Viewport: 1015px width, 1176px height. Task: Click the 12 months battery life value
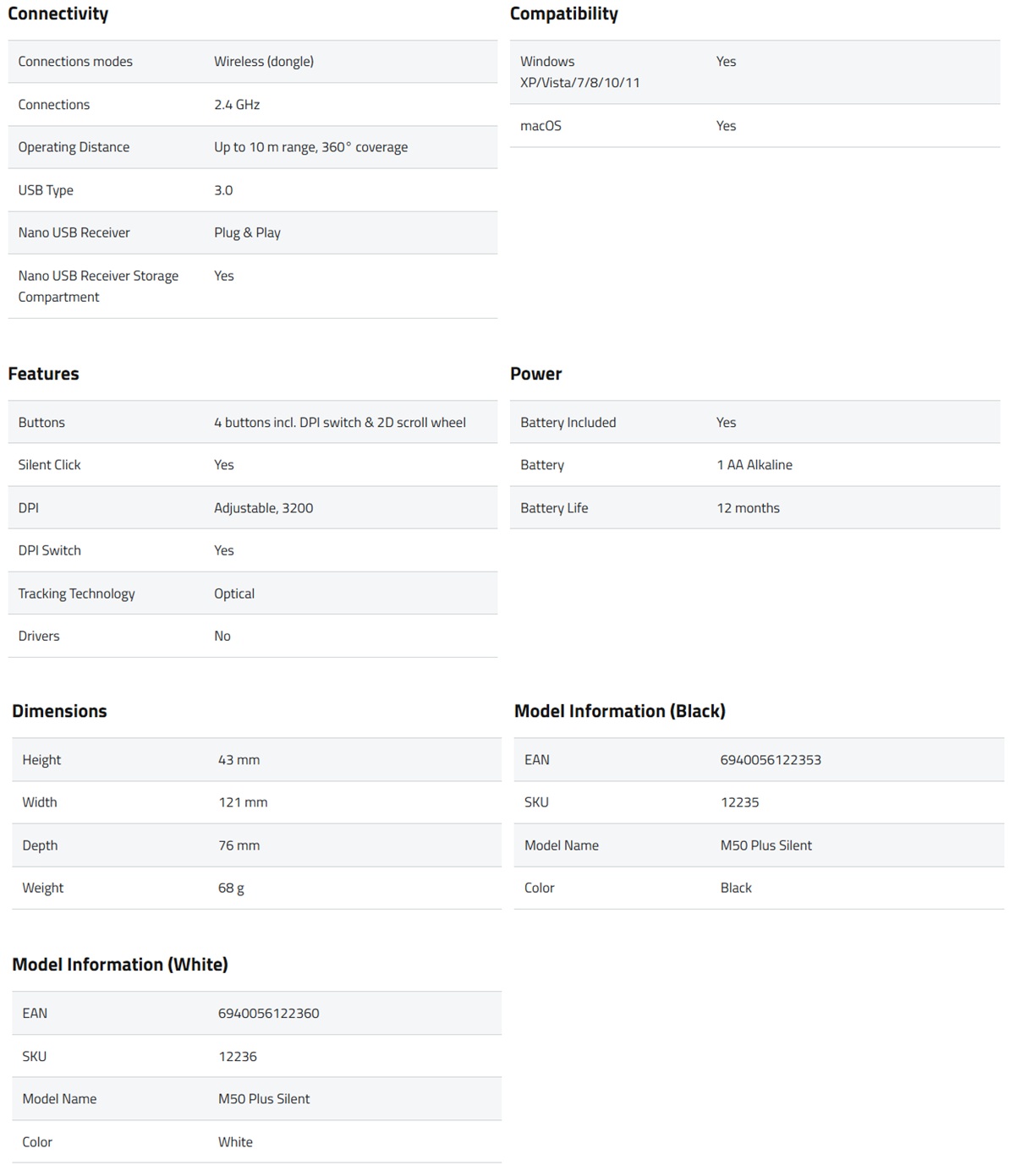(748, 508)
